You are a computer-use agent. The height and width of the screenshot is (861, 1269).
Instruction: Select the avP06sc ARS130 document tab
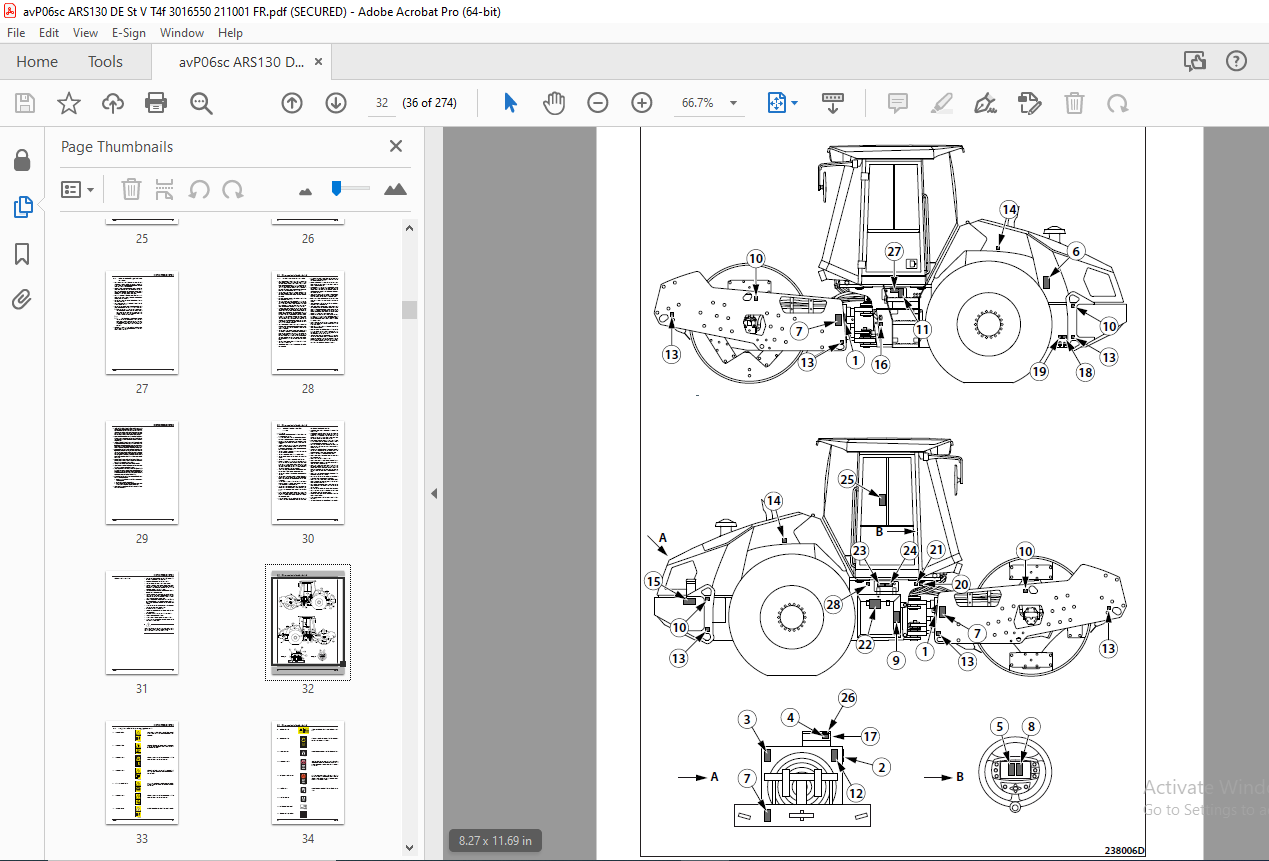point(241,62)
